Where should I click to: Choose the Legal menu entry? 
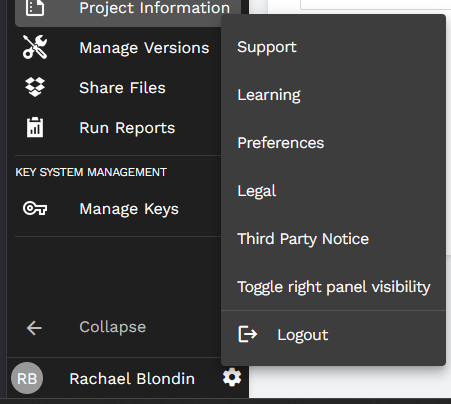[333, 191]
